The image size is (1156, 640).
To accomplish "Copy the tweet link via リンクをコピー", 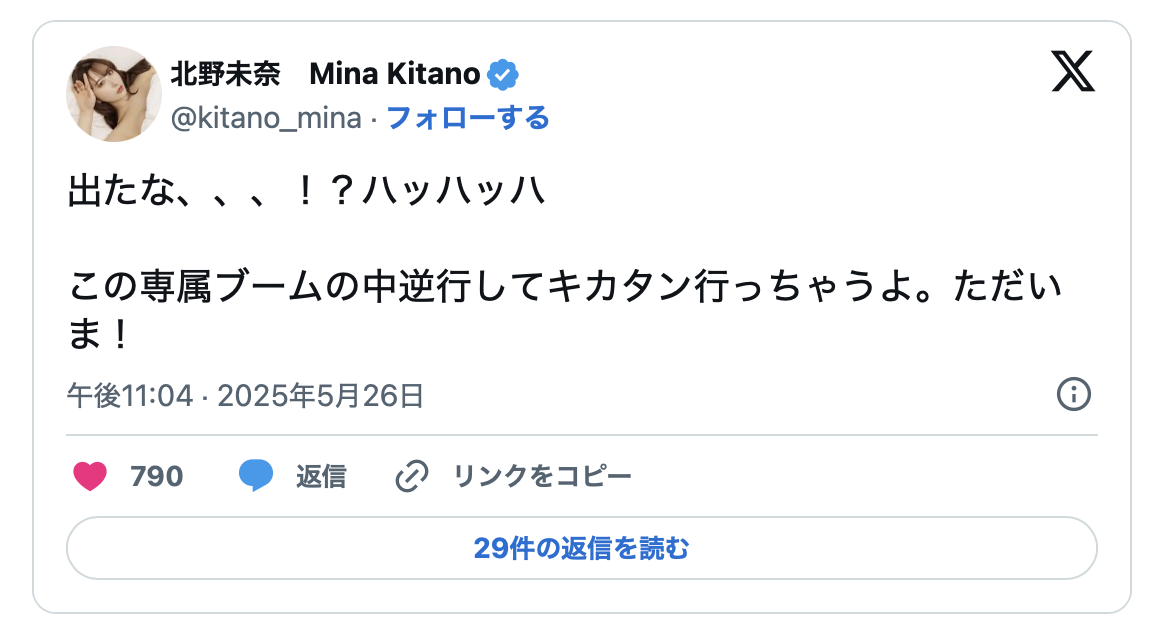I will tap(542, 476).
